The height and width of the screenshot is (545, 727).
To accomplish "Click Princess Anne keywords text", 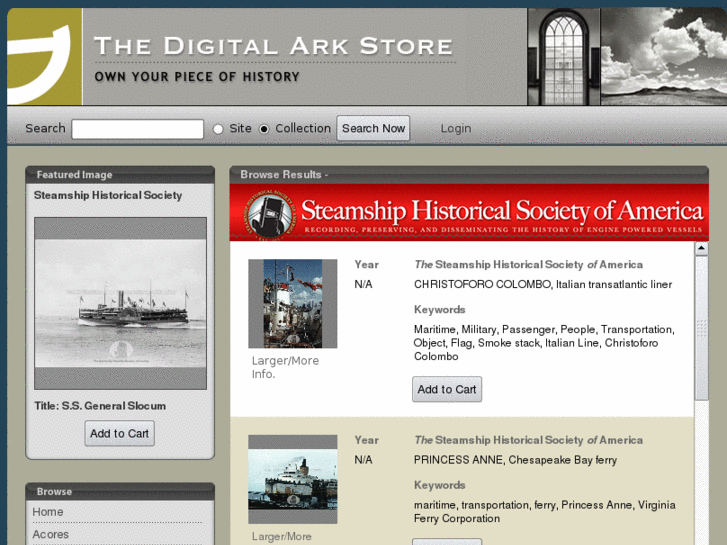I will click(544, 511).
